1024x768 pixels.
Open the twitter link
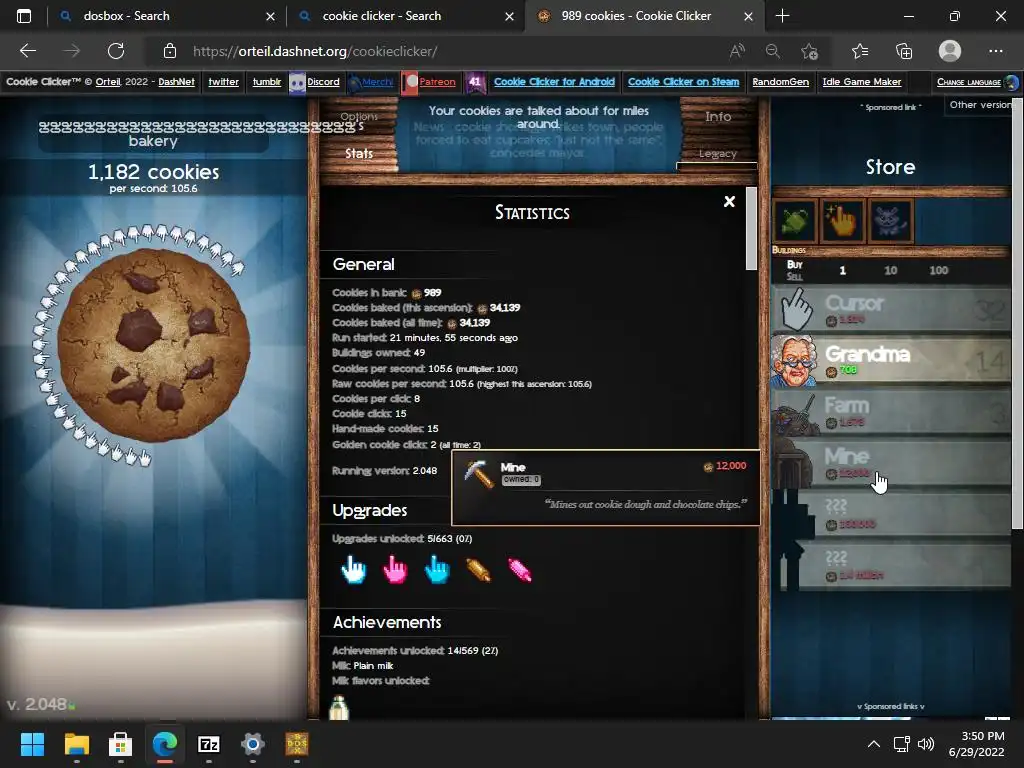(x=223, y=82)
